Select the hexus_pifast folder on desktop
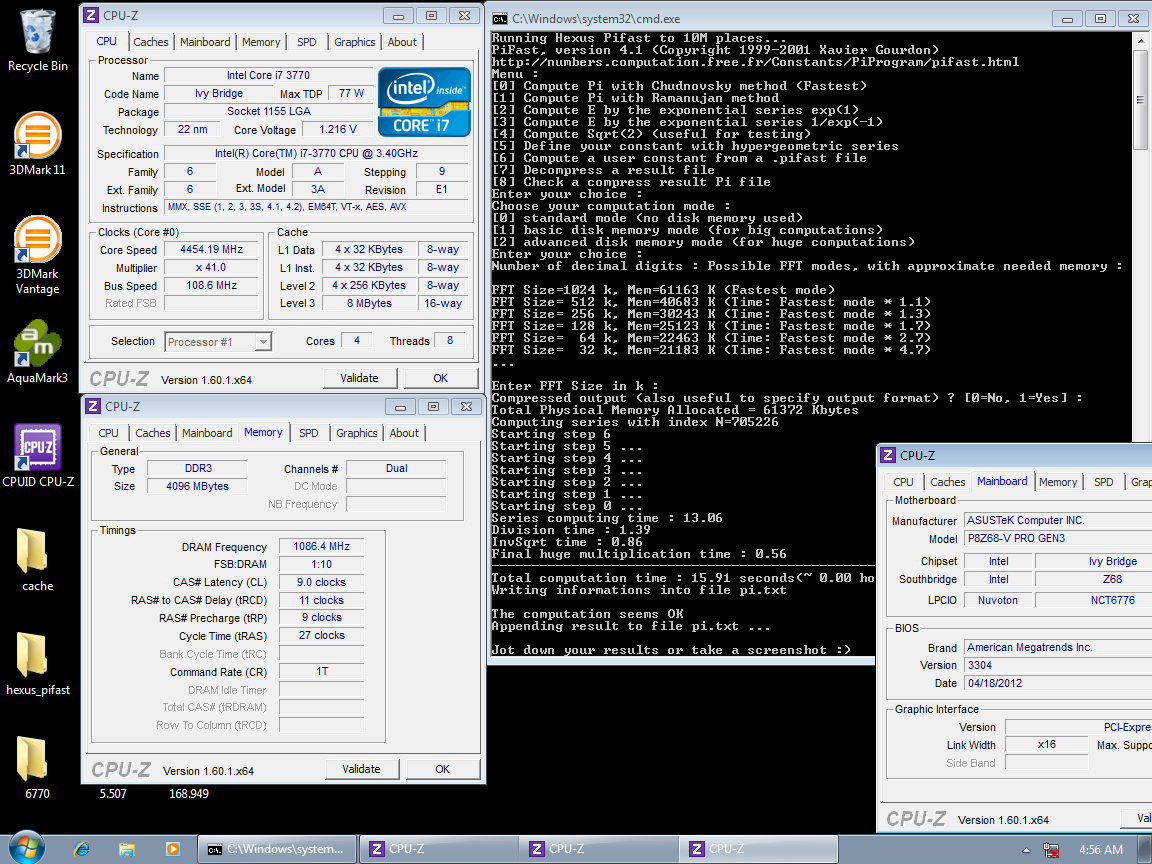Image resolution: width=1152 pixels, height=864 pixels. (x=37, y=663)
